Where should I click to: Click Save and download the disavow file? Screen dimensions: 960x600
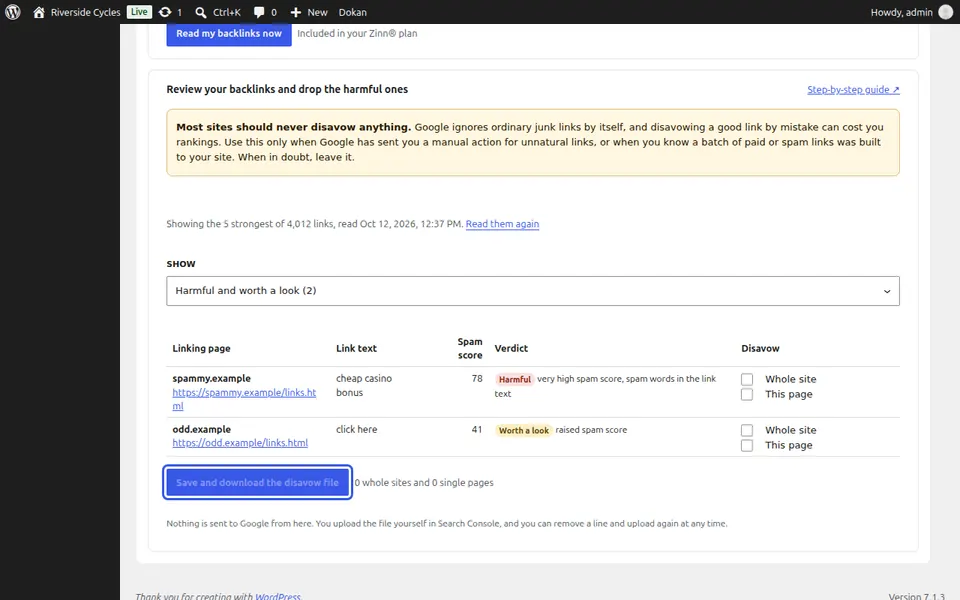(257, 482)
